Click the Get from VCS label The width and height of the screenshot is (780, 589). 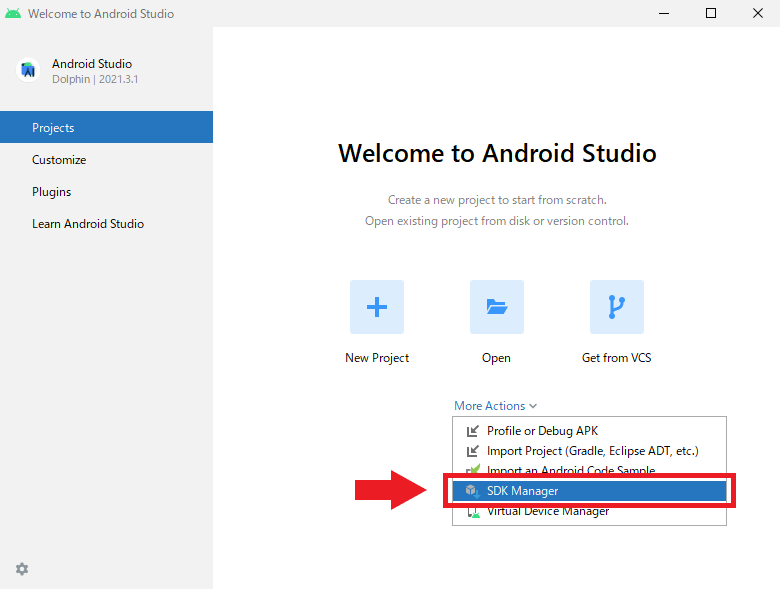616,358
